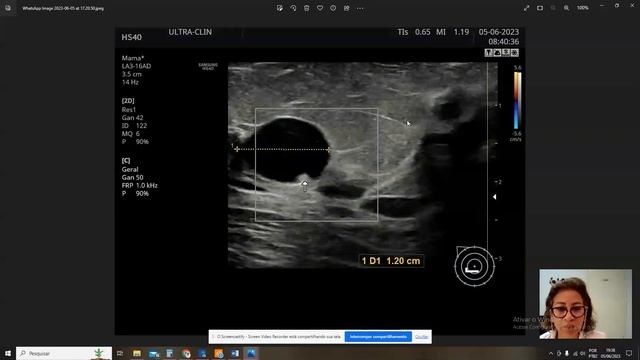
Task: Click the FRP 1.0 kHz setting text
Action: coord(140,185)
